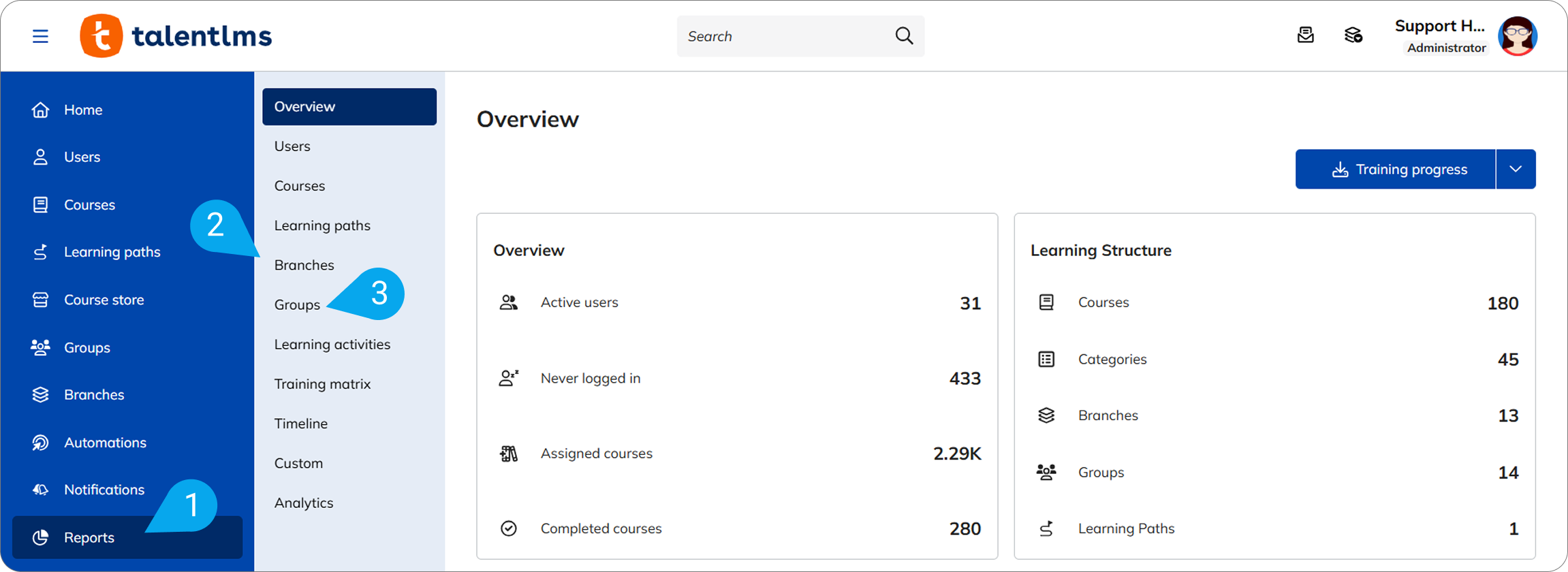Select Branches in the reports submenu
The image size is (1568, 572).
[304, 265]
